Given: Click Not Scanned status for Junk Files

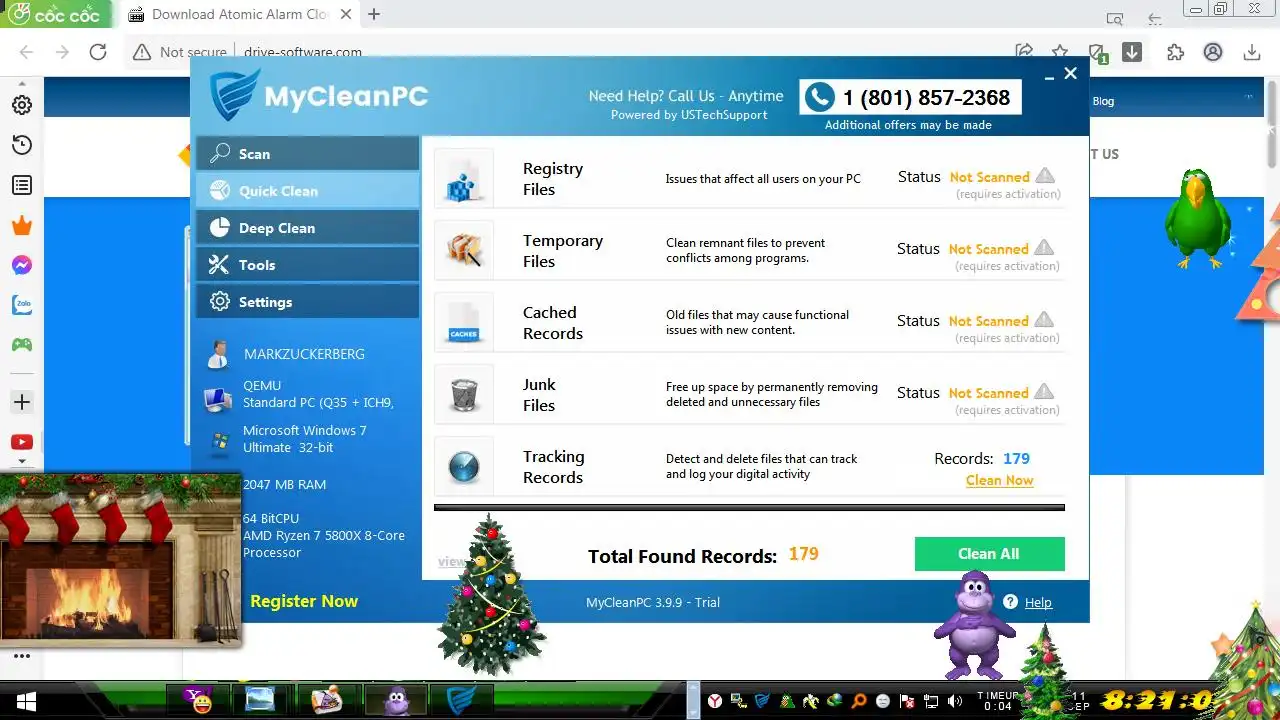Looking at the screenshot, I should (x=988, y=393).
